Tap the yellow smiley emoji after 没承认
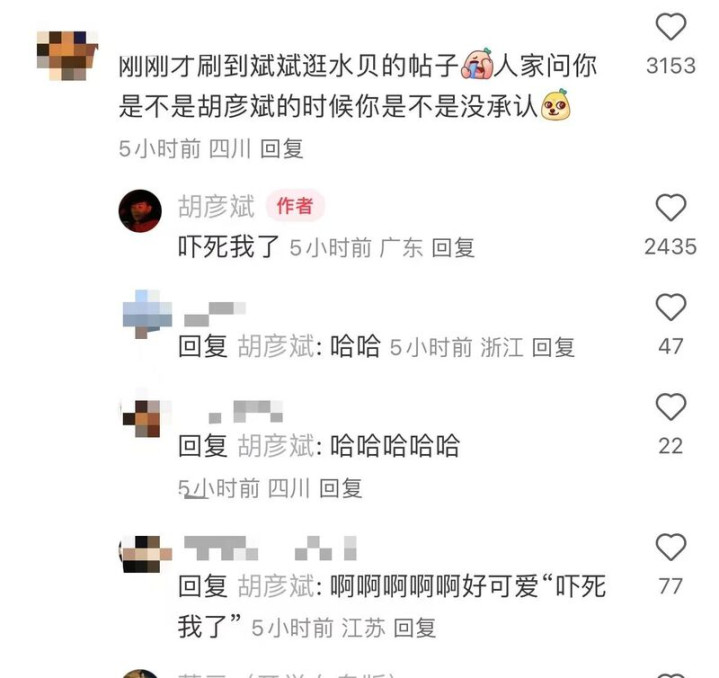 (556, 105)
